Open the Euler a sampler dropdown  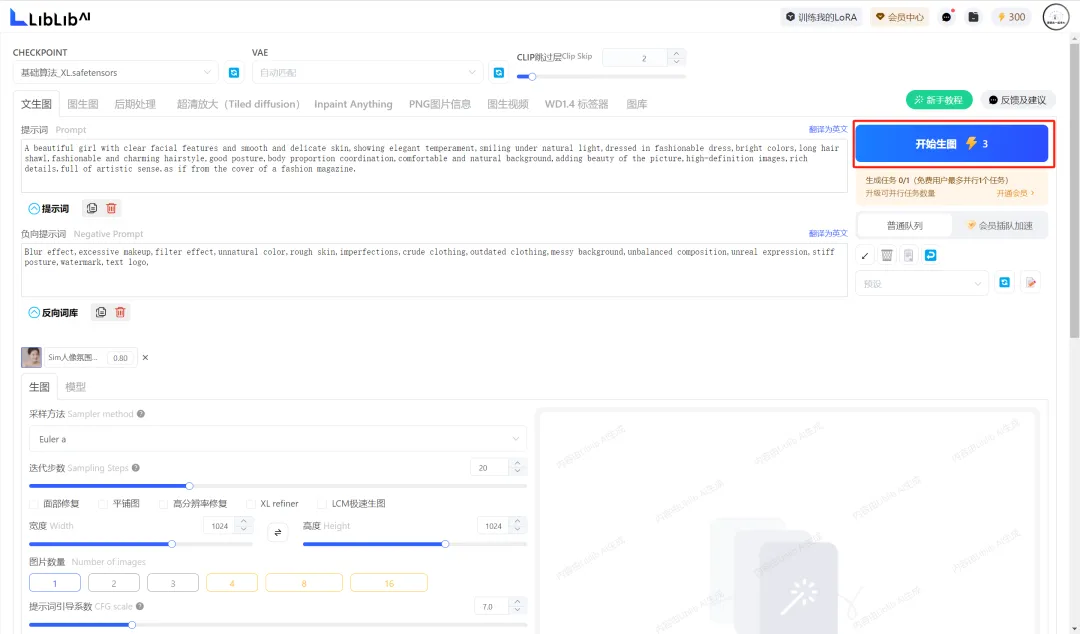point(278,439)
